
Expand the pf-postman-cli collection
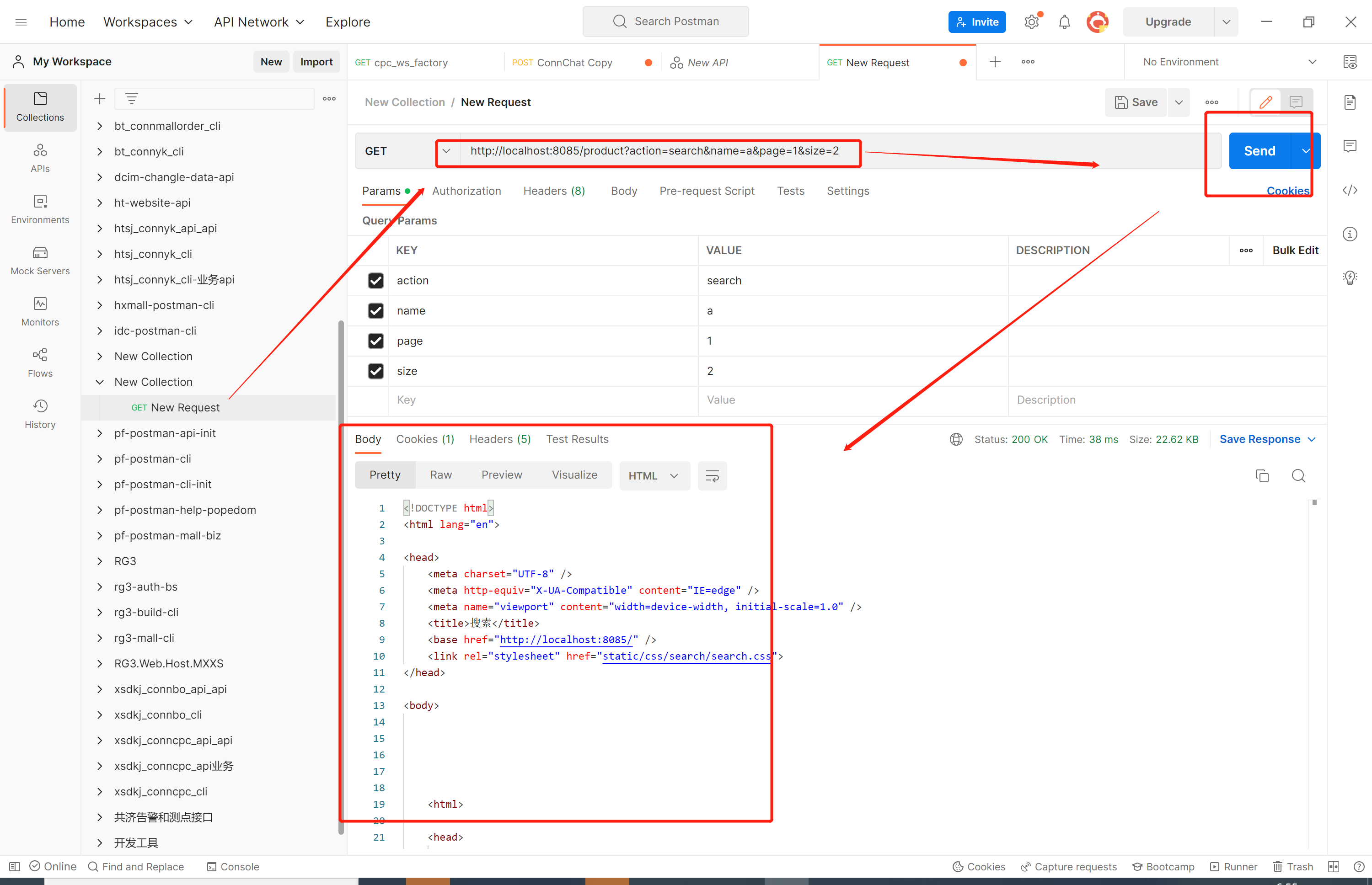(99, 458)
